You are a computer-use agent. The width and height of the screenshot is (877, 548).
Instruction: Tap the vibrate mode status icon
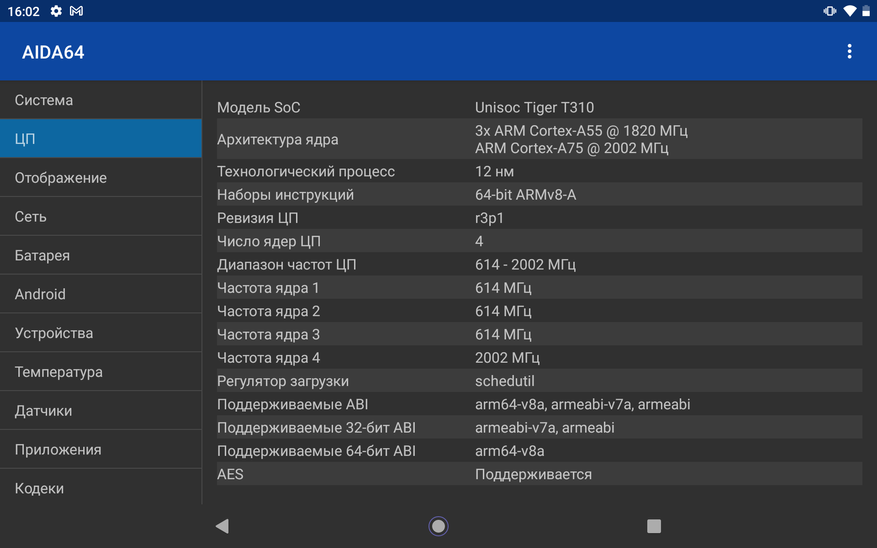(829, 11)
